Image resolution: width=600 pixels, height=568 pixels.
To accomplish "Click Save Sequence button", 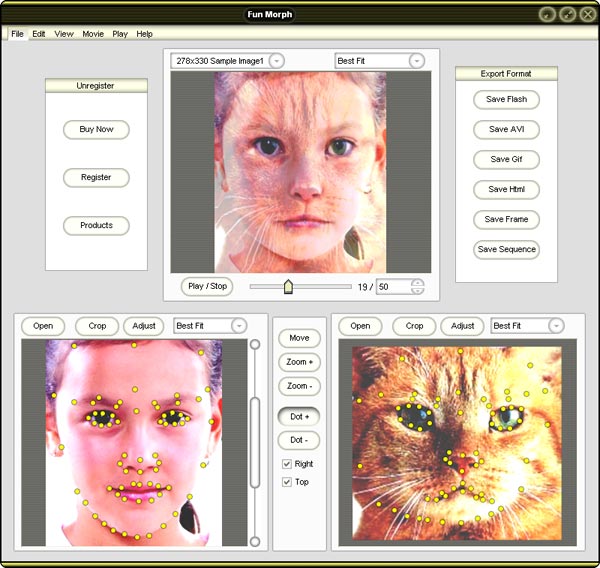I will pyautogui.click(x=506, y=249).
